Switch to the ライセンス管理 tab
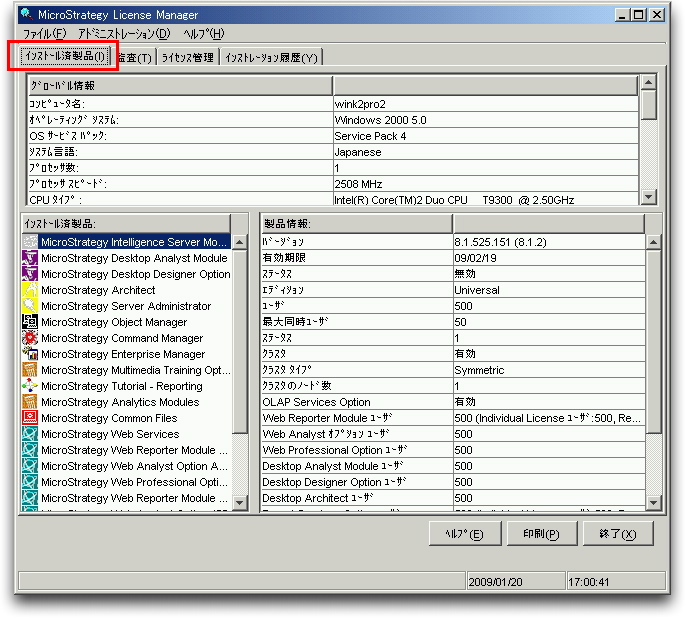 [188, 58]
